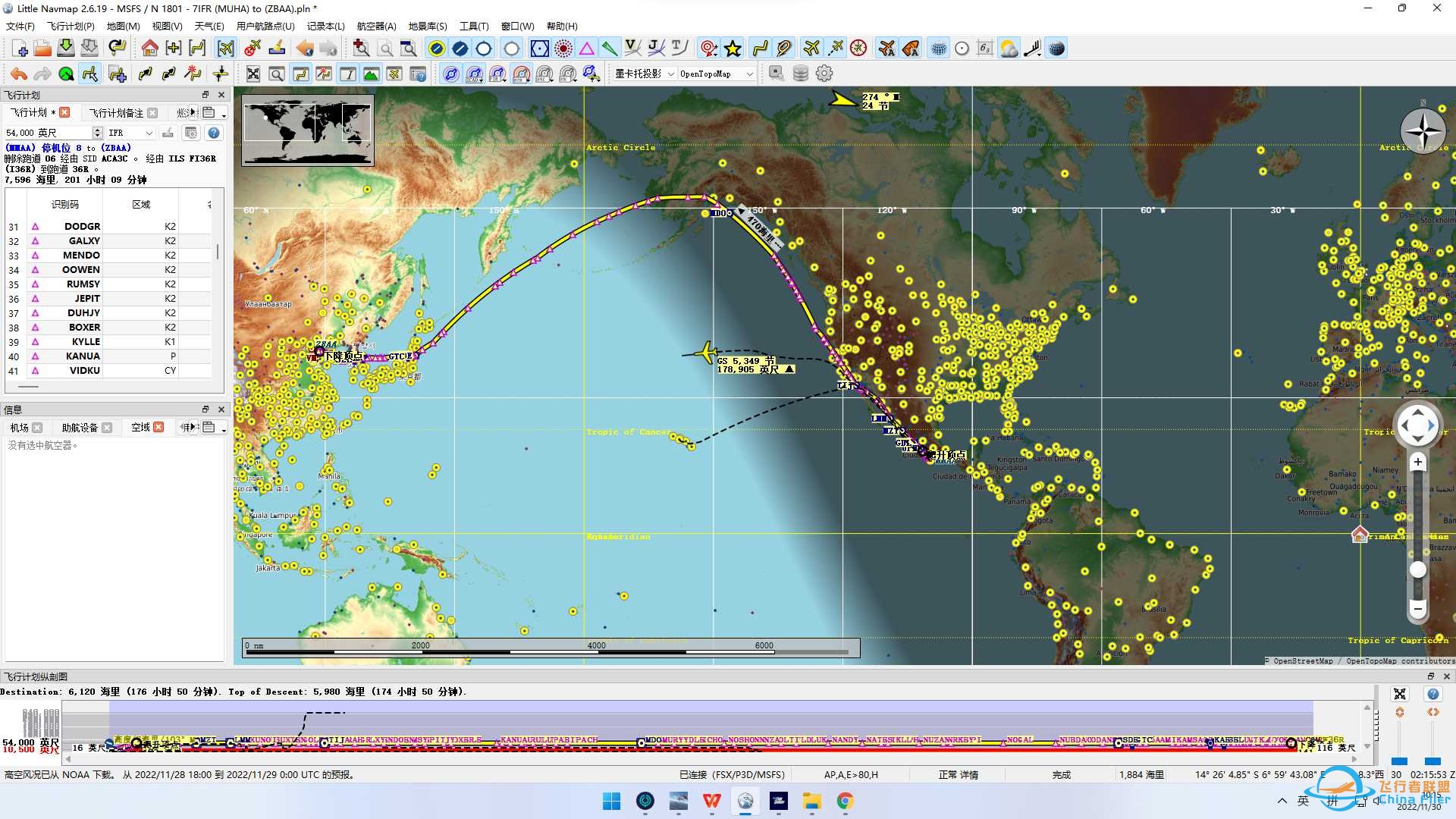Image resolution: width=1456 pixels, height=819 pixels.
Task: Click the New flight plan icon
Action: point(20,49)
